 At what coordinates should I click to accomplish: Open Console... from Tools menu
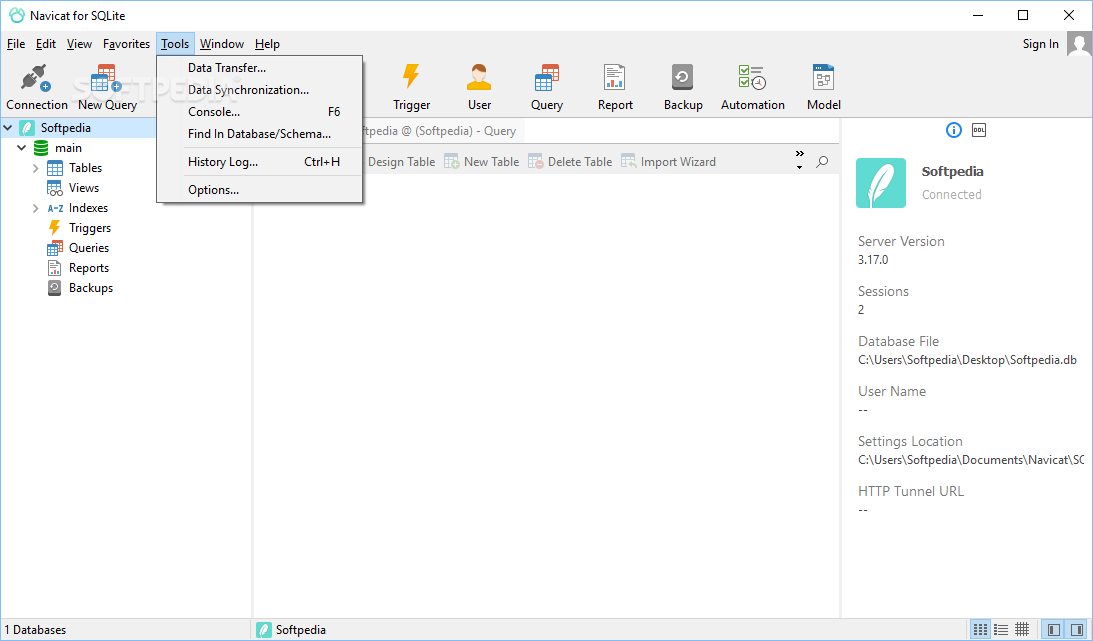(259, 111)
